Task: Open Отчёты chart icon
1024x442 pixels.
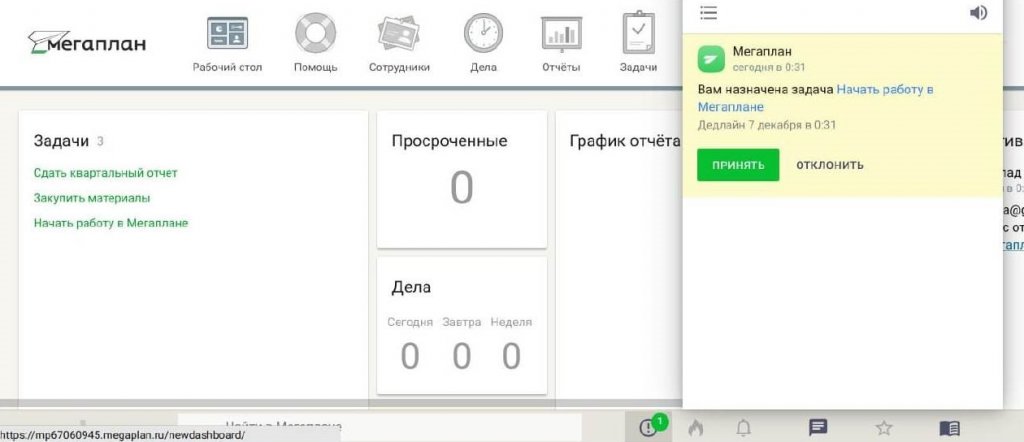Action: [x=561, y=35]
